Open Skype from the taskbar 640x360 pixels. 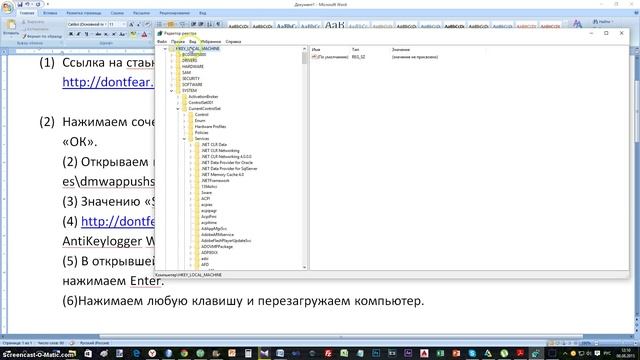[472, 353]
